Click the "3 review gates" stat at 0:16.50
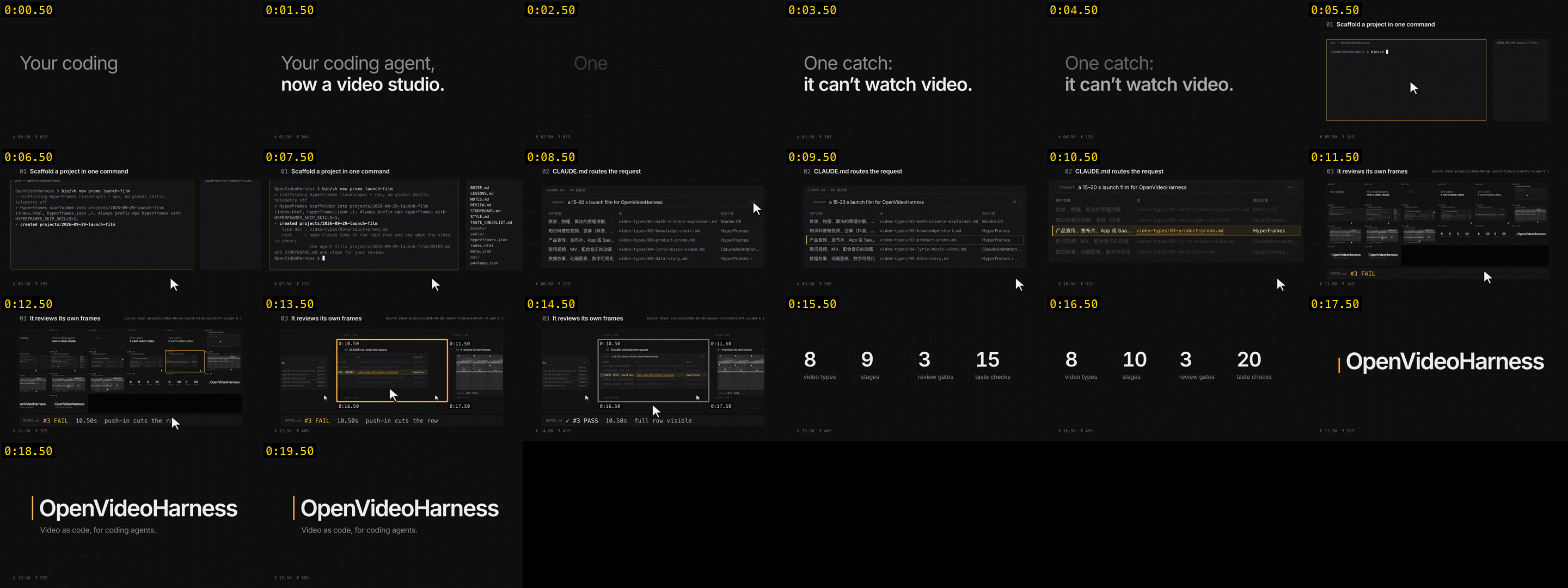This screenshot has height=588, width=1568. pyautogui.click(x=1196, y=365)
